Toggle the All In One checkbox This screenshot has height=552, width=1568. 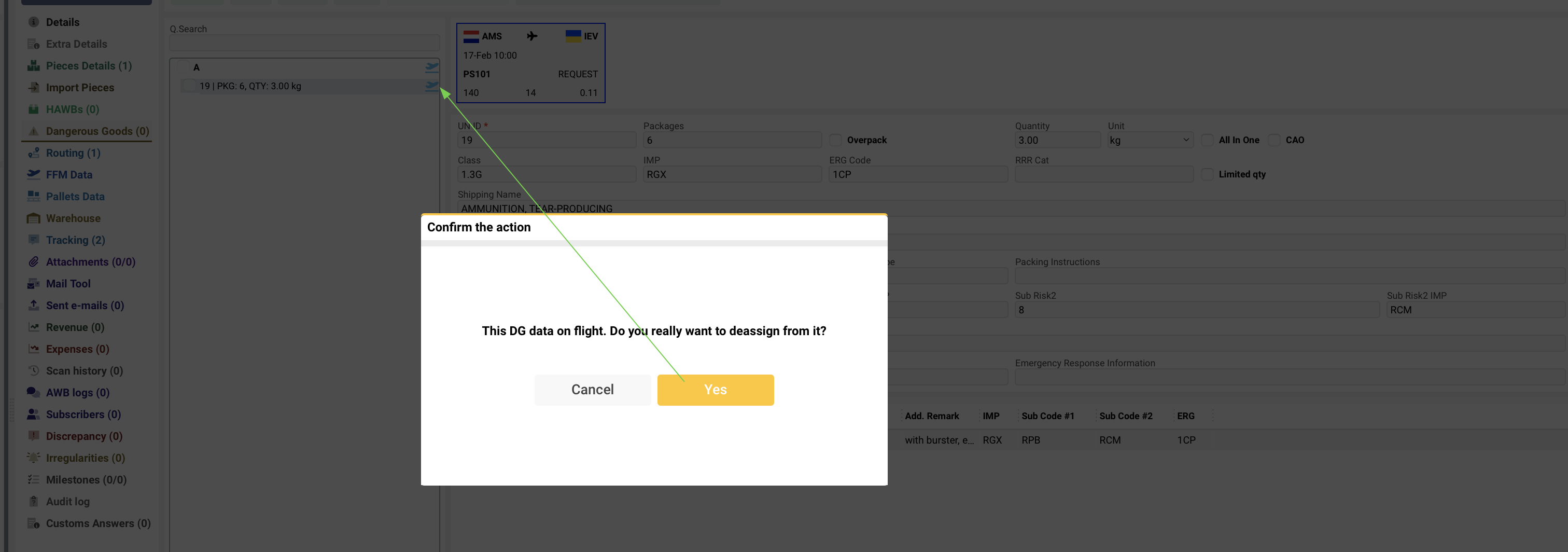1207,140
